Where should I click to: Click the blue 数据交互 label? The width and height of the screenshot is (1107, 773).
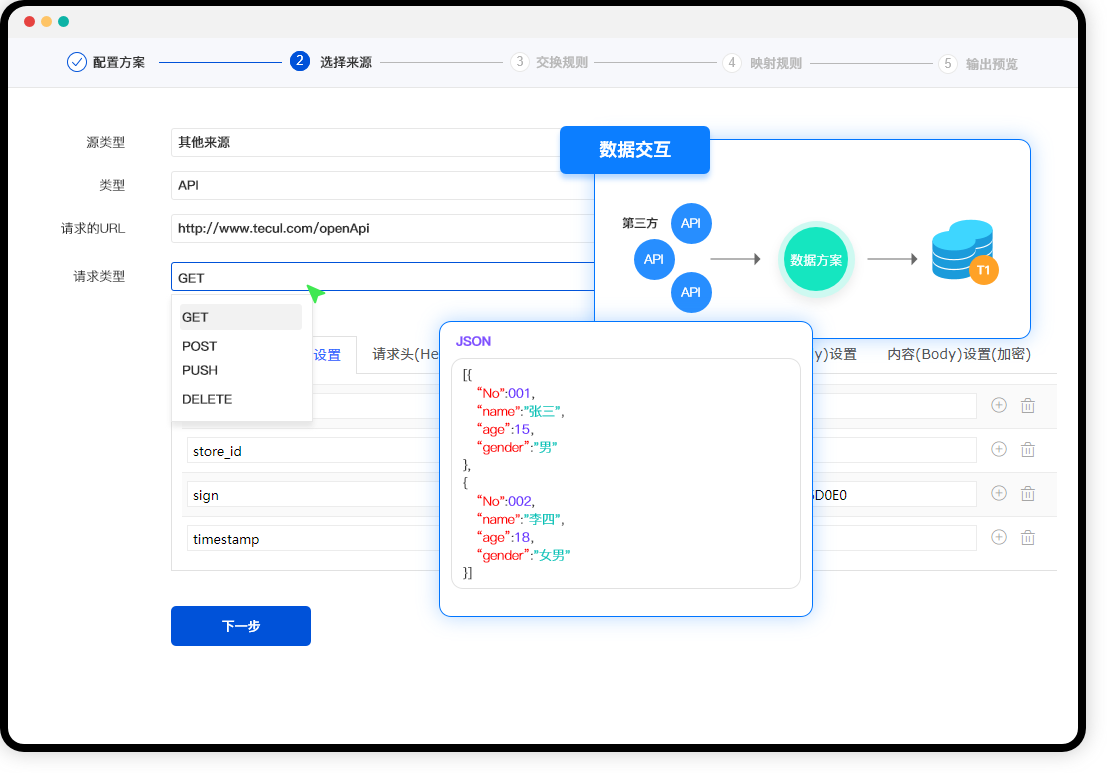[635, 150]
